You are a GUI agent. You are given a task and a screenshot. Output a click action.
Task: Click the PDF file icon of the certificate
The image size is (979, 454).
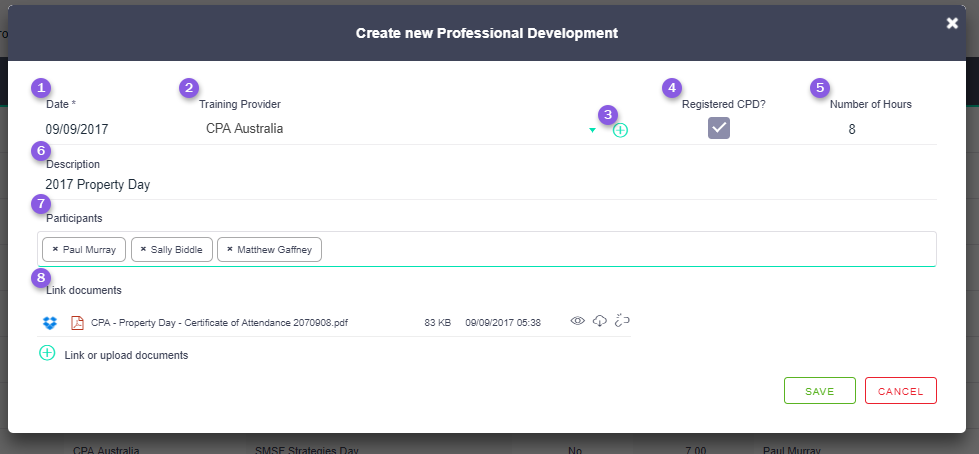(77, 322)
